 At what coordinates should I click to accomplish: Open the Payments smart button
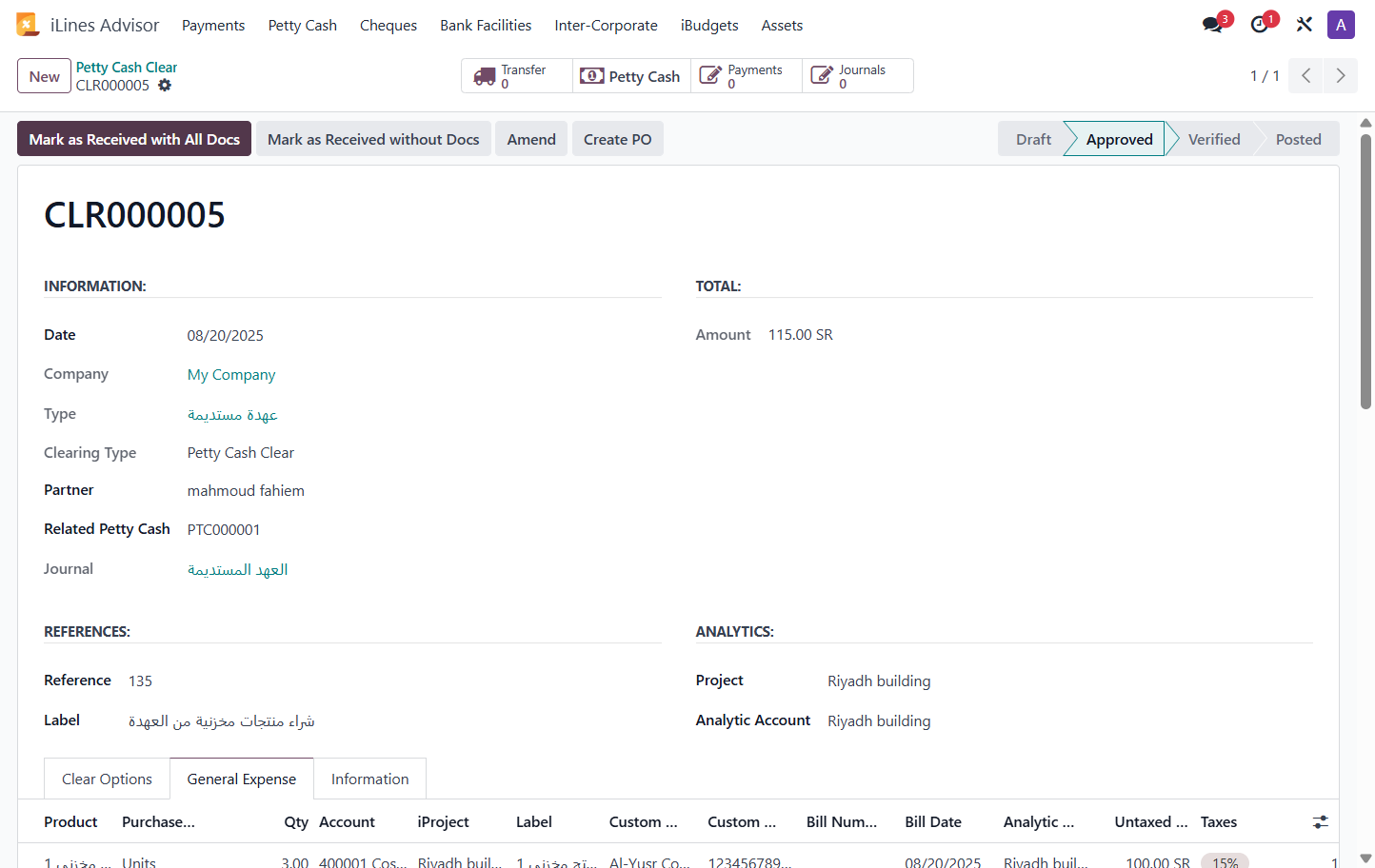click(x=747, y=76)
